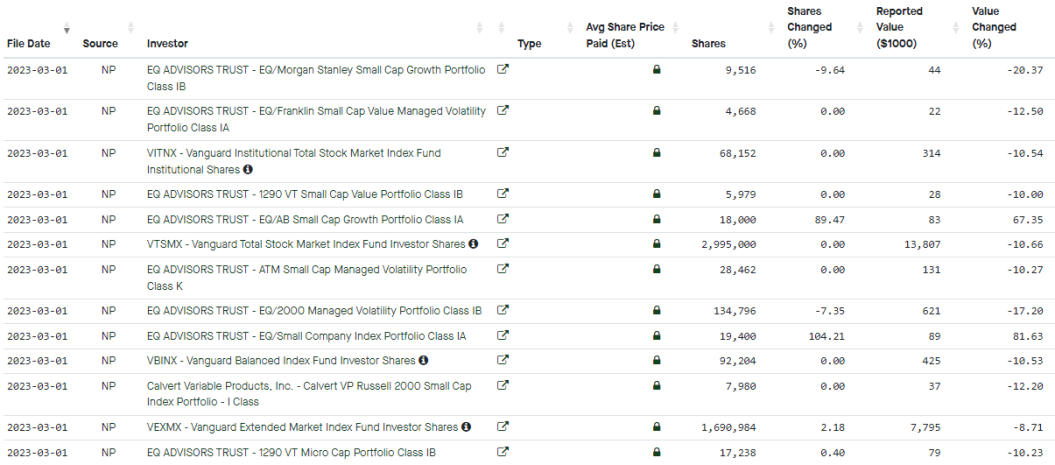Sort by Avg Share Price Paid column
This screenshot has width=1055, height=465.
point(676,28)
